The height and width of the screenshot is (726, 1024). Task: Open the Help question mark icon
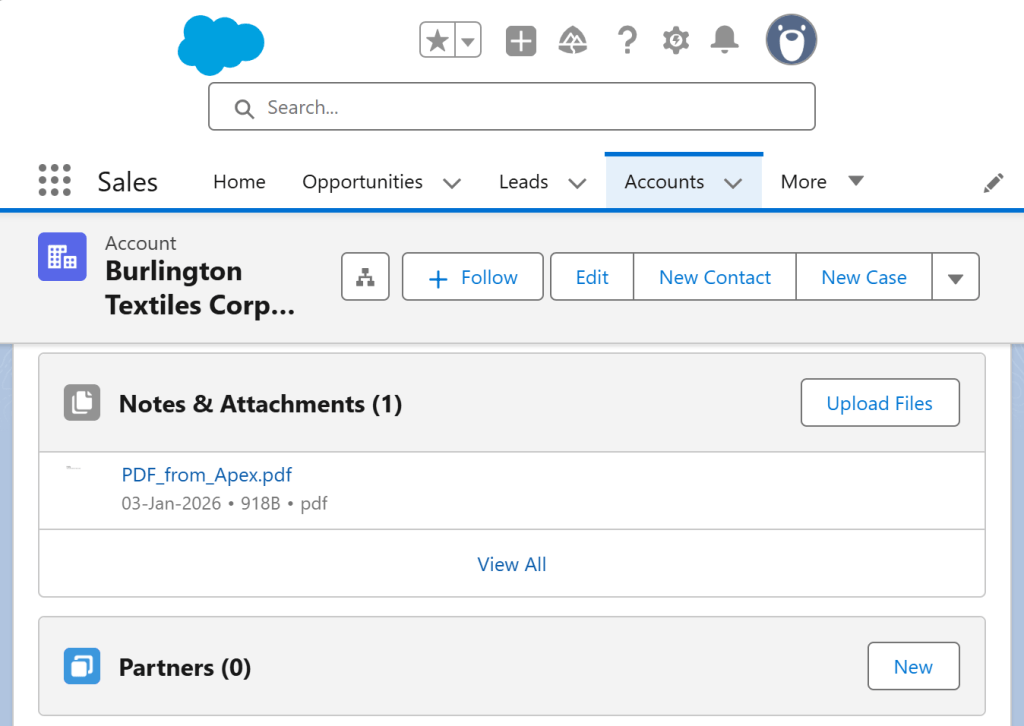click(627, 41)
